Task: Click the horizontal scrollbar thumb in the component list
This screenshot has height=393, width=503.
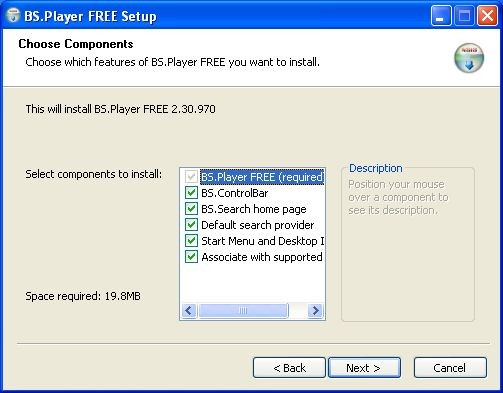Action: click(243, 311)
